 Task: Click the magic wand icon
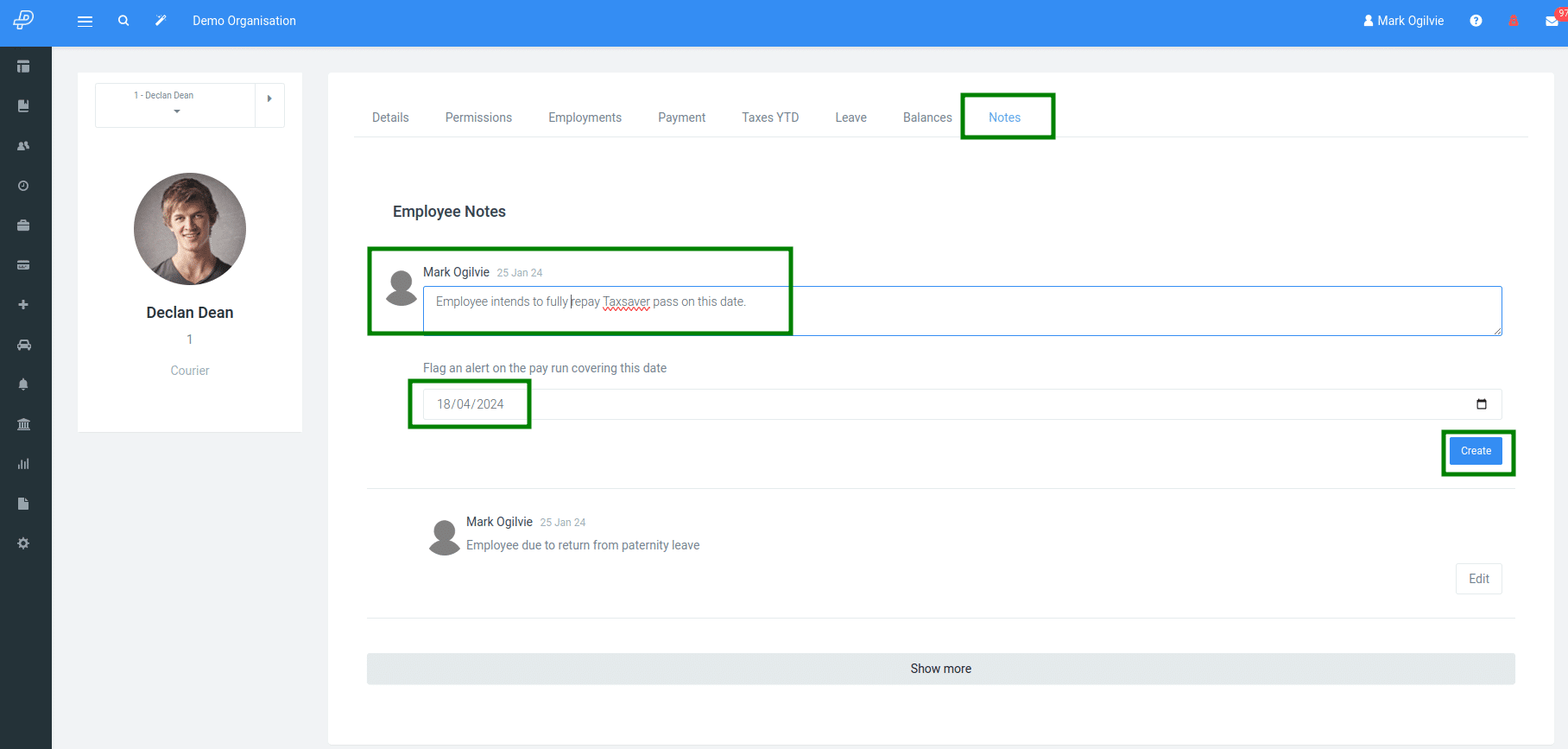point(161,21)
